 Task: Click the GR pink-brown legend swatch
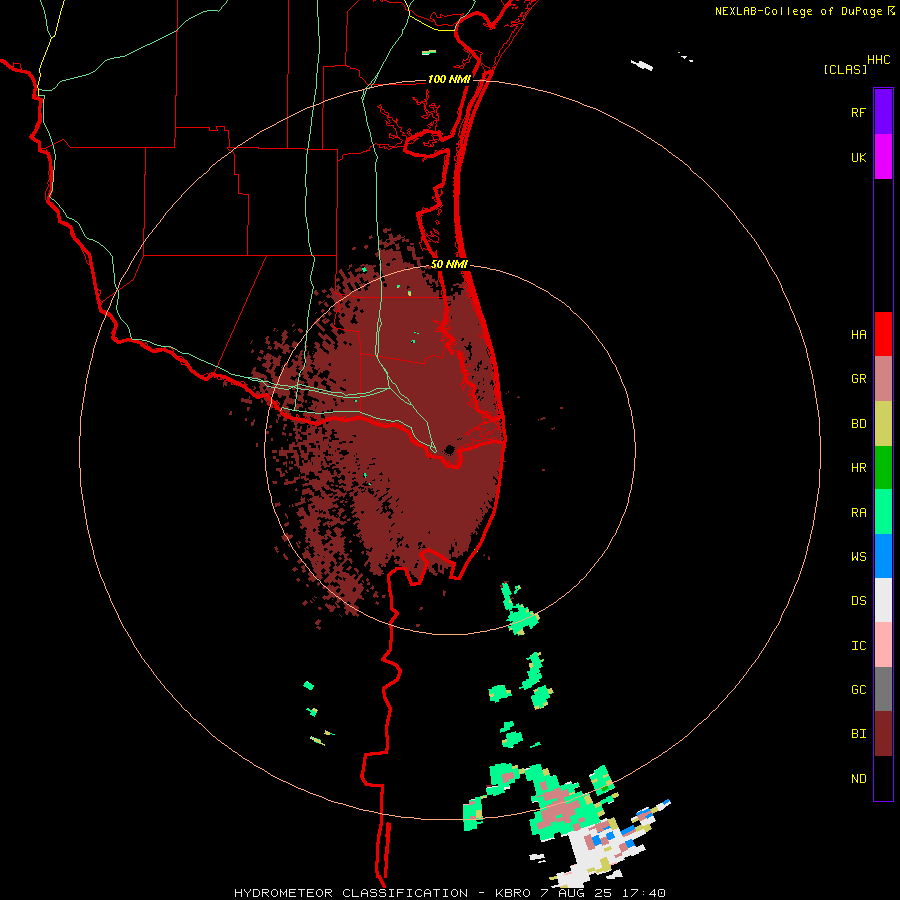click(883, 379)
